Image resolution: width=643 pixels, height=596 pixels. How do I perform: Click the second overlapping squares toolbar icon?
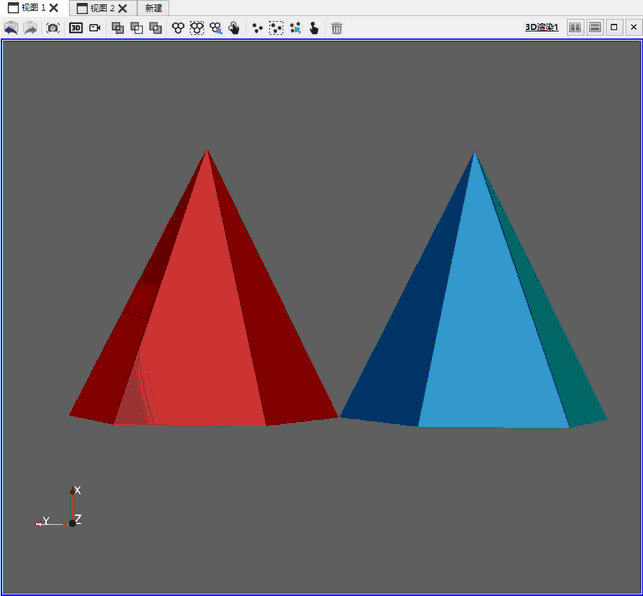pyautogui.click(x=137, y=28)
